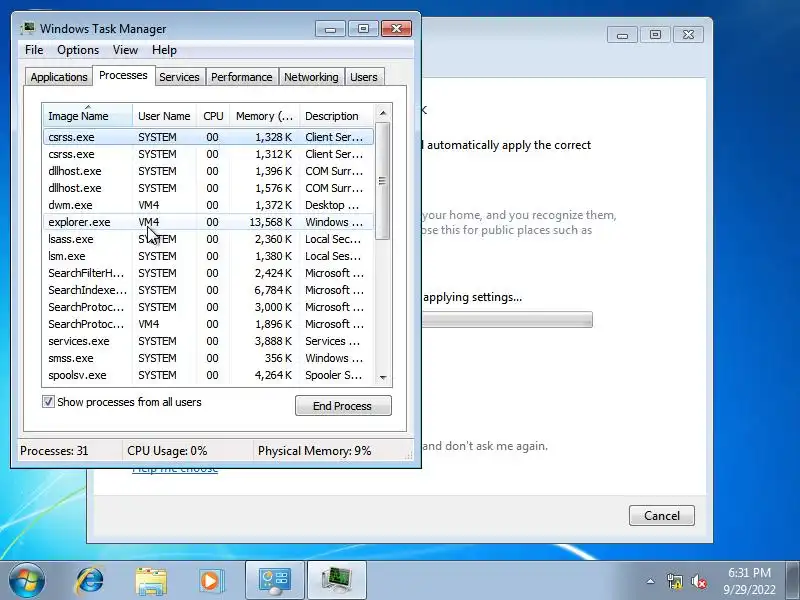Viewport: 800px width, 600px height.
Task: Select the spoolsv.exe process row
Action: click(x=208, y=375)
